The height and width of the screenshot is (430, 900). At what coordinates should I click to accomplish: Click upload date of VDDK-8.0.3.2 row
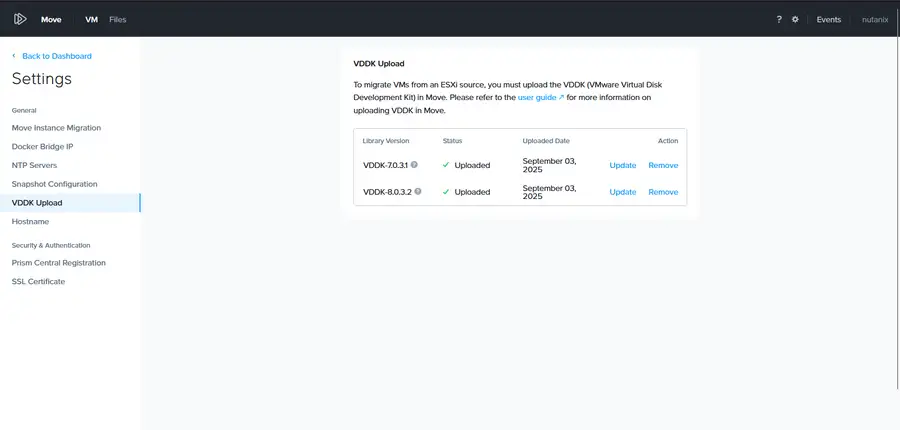[549, 192]
